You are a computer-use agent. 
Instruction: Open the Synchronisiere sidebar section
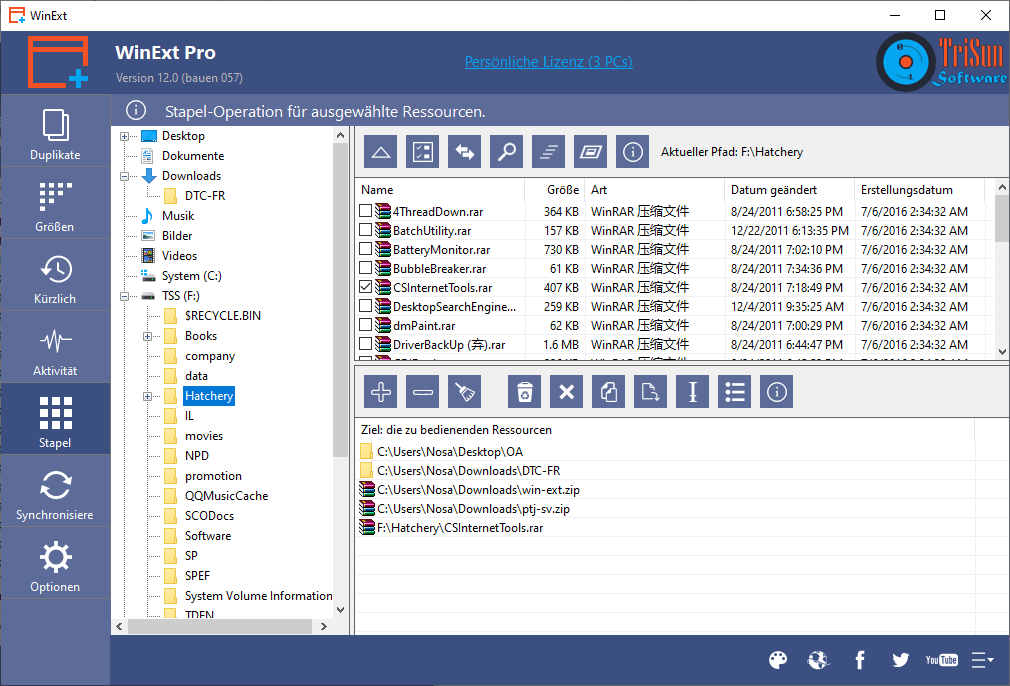tap(55, 492)
